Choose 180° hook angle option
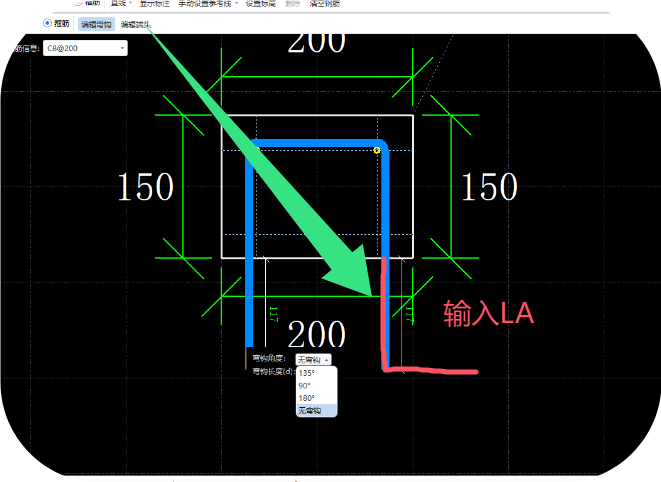The image size is (661, 482). point(317,398)
